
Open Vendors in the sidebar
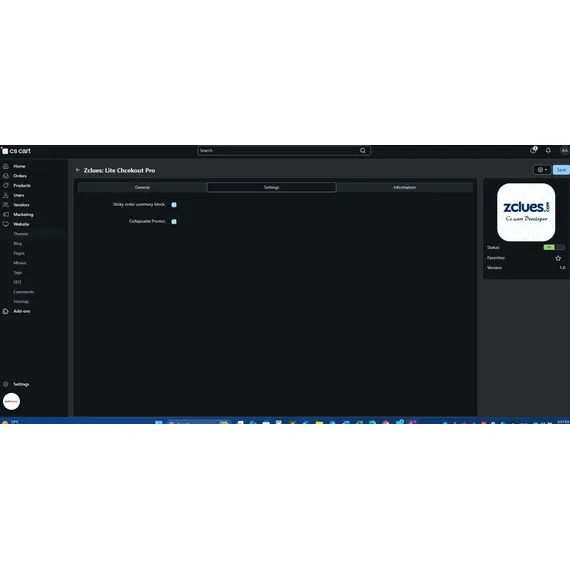click(21, 205)
